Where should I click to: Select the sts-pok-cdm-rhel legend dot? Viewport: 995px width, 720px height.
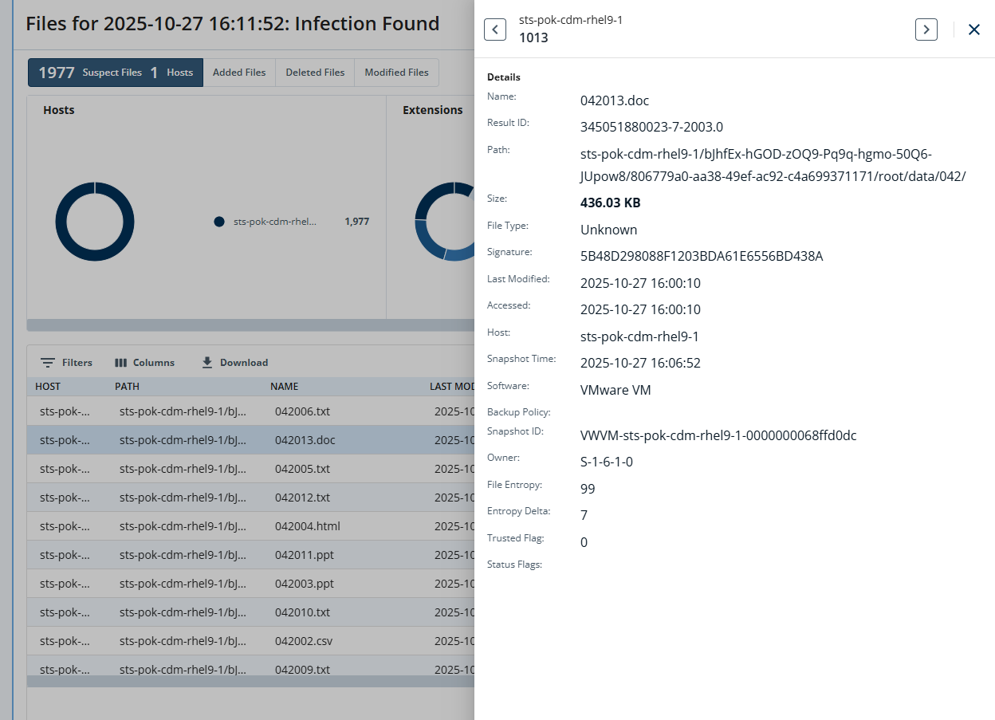point(219,221)
